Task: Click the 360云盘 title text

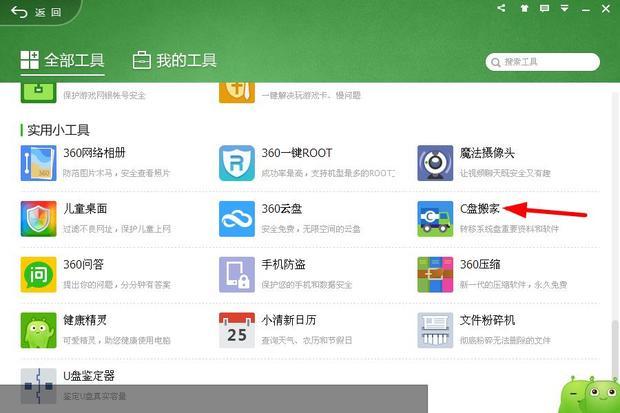Action: click(282, 208)
